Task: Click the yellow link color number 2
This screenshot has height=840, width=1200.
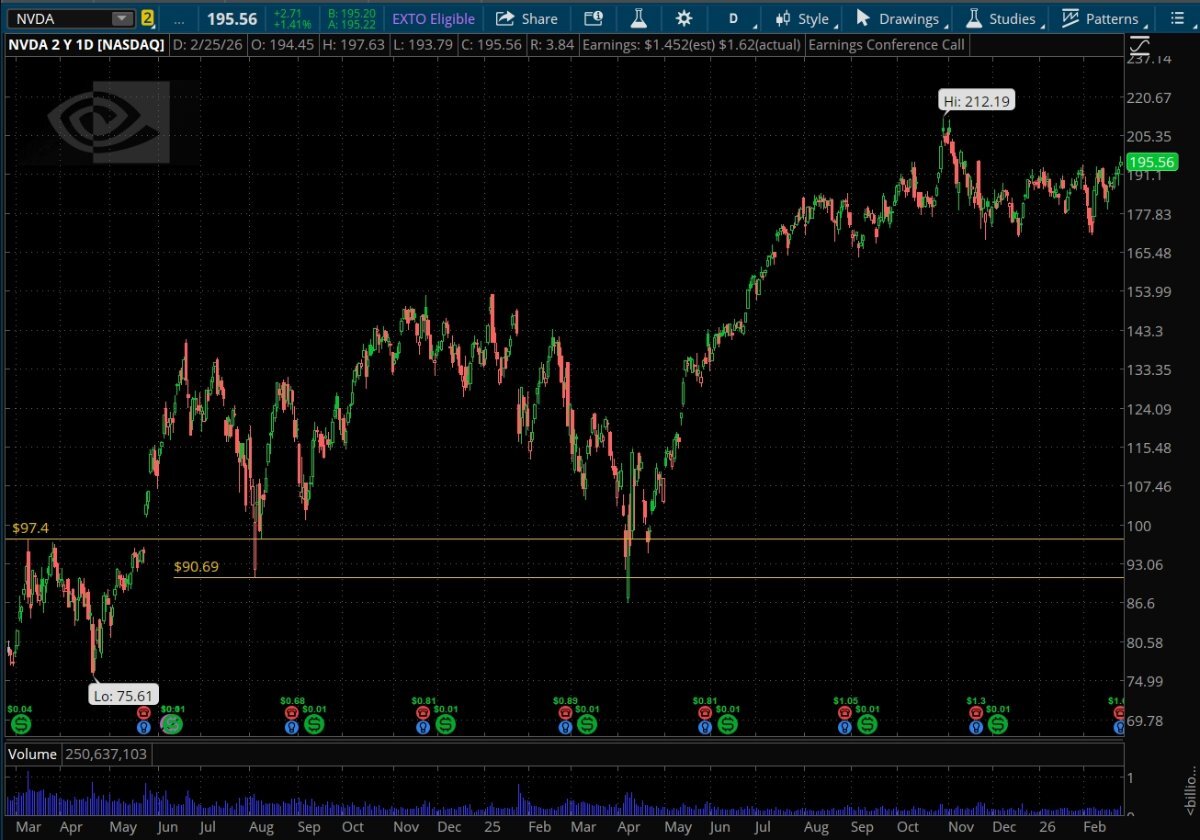Action: (x=148, y=18)
